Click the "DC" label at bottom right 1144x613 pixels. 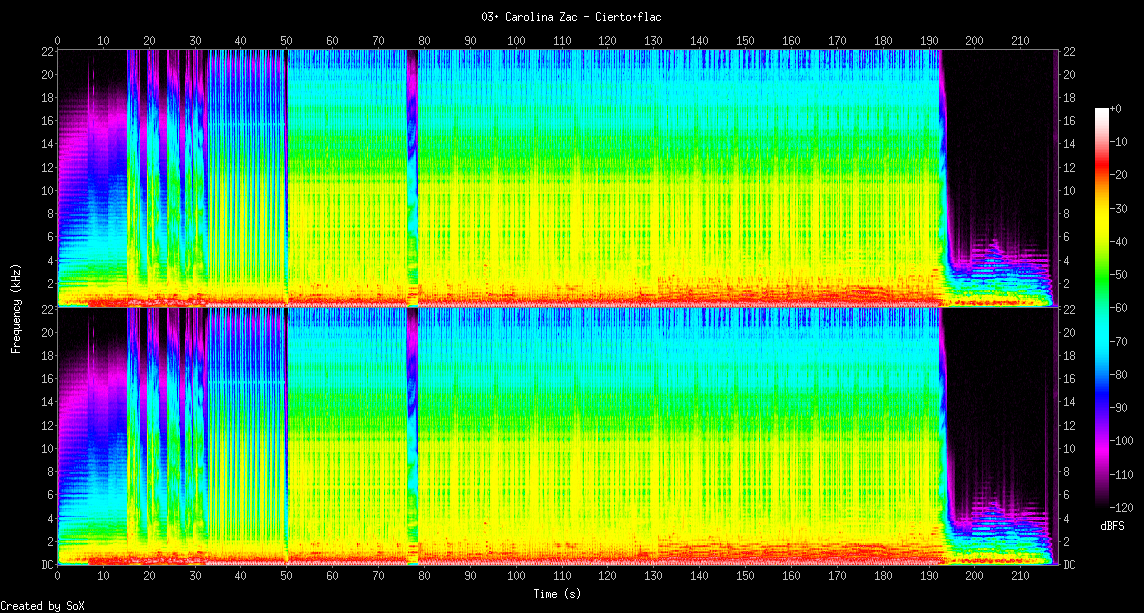[1068, 565]
